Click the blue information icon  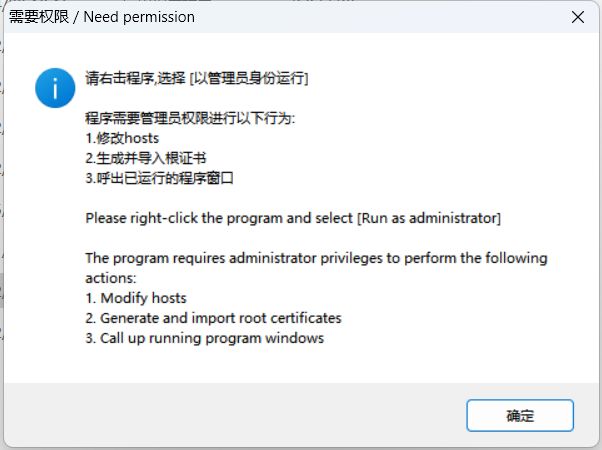(55, 88)
